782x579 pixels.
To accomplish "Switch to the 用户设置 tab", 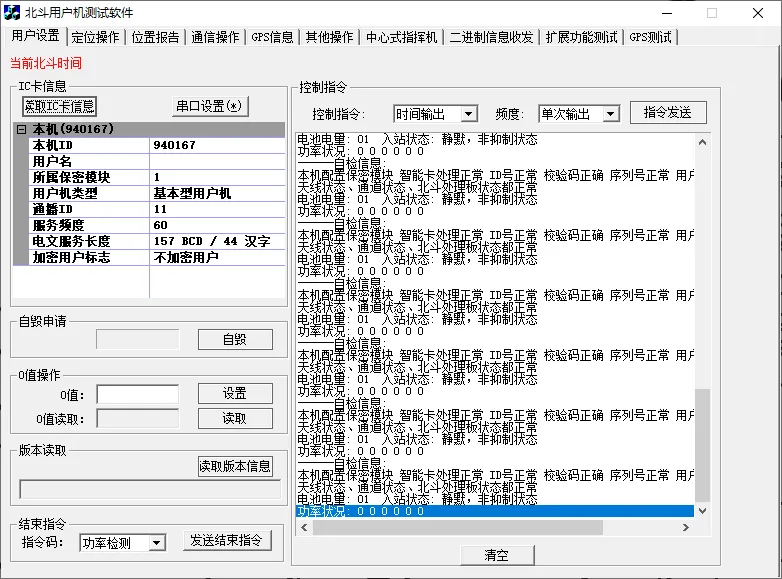I will (35, 36).
